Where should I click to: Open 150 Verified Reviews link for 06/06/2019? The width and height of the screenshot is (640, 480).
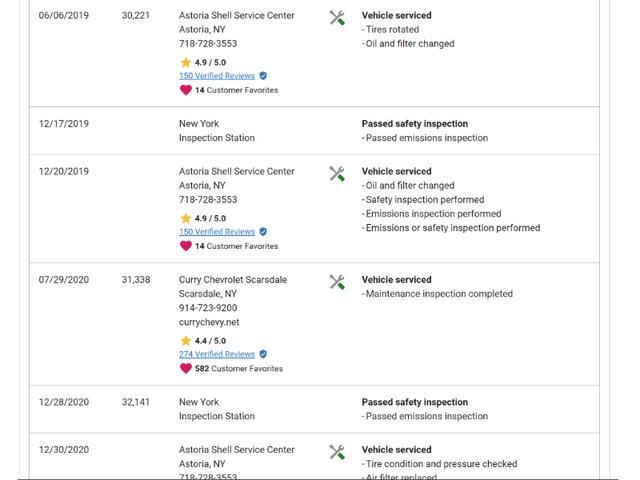(x=217, y=76)
